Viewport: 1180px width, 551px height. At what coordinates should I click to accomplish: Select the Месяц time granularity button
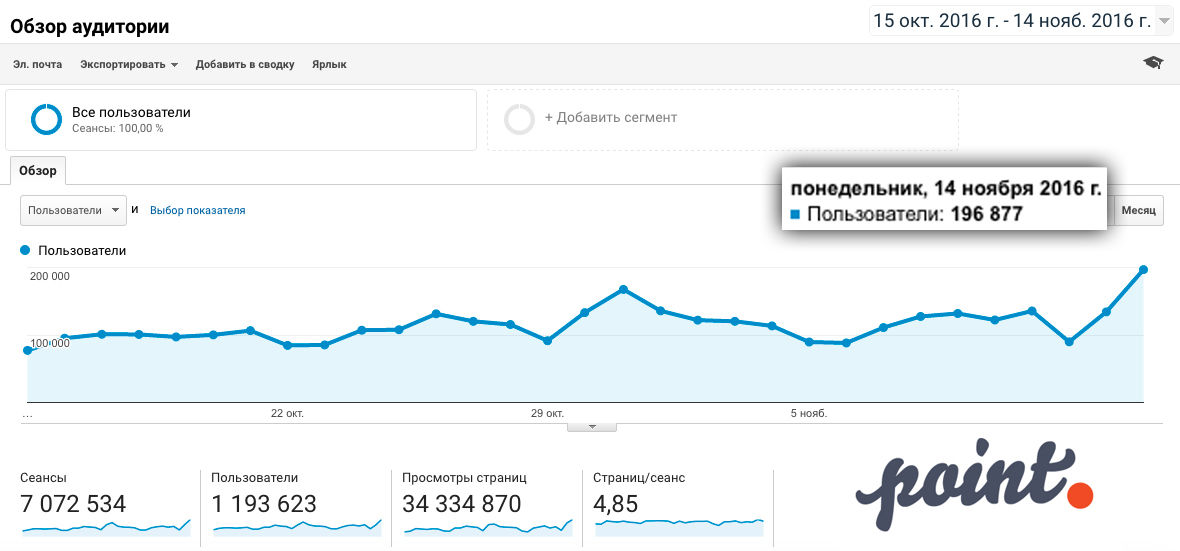click(x=1139, y=211)
